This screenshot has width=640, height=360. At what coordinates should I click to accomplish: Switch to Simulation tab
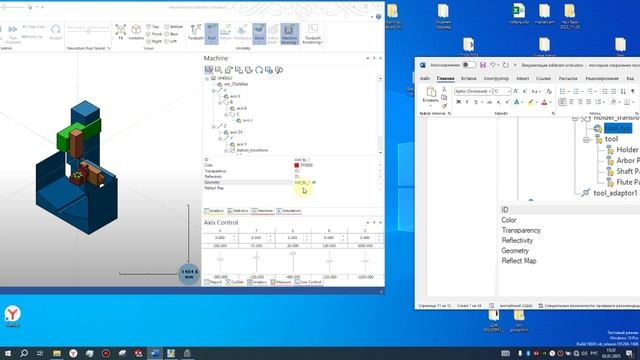(289, 211)
